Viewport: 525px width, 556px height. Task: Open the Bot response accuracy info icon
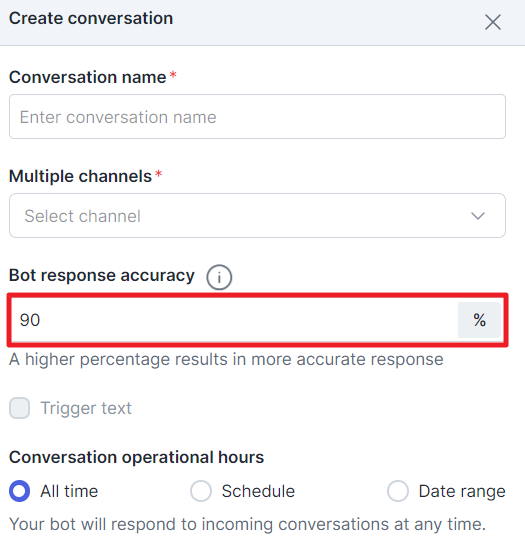click(x=219, y=277)
